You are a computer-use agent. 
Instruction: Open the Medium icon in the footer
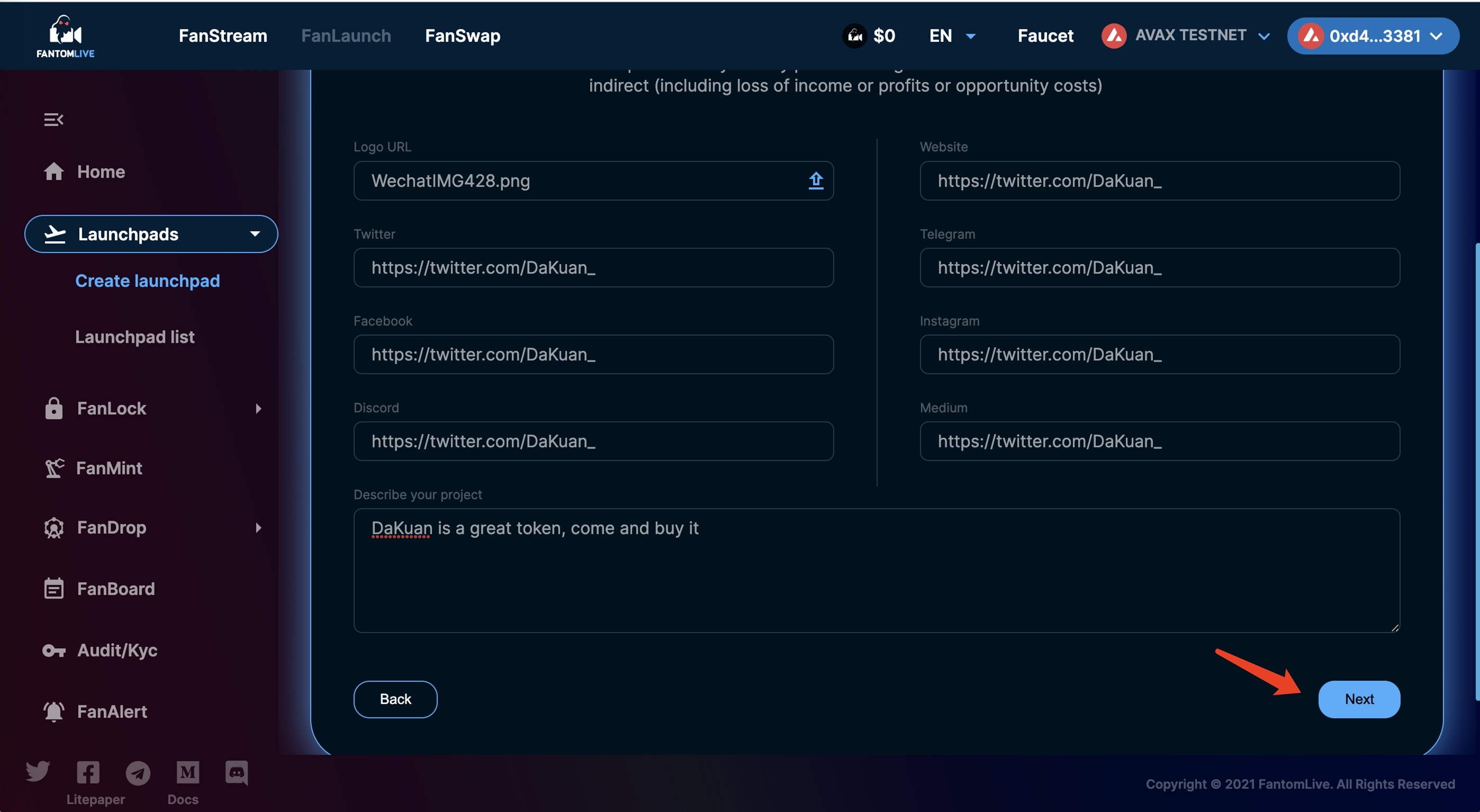pos(188,772)
